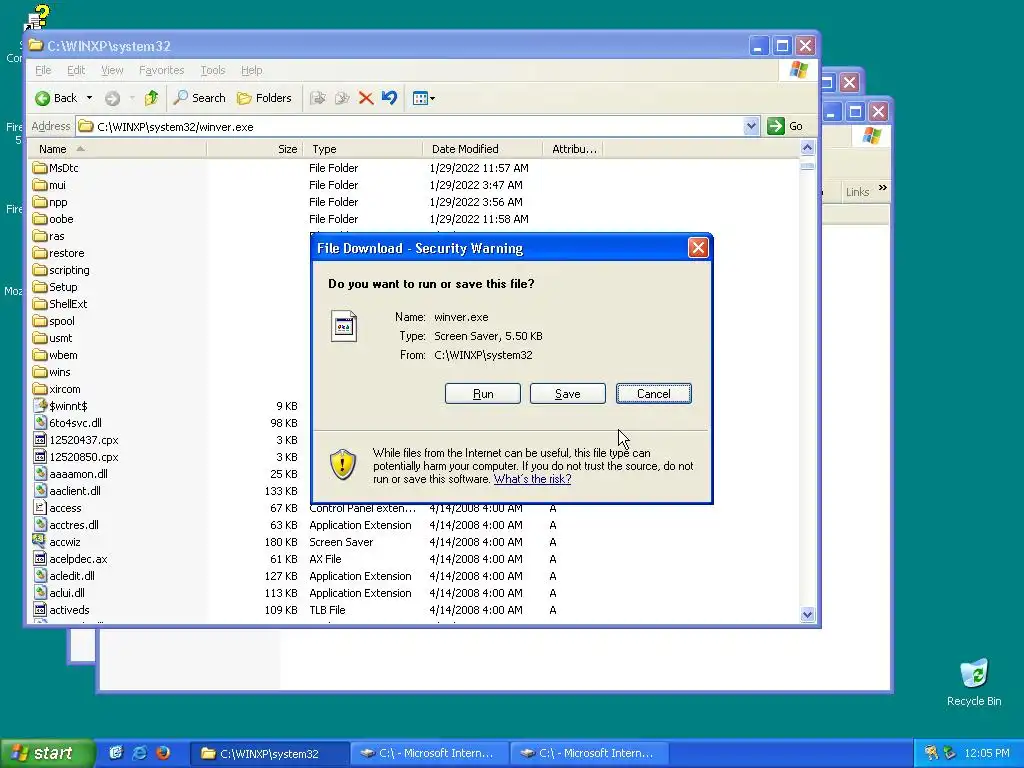Select the 6to4svc.dll file icon
1024x768 pixels.
[x=40, y=423]
